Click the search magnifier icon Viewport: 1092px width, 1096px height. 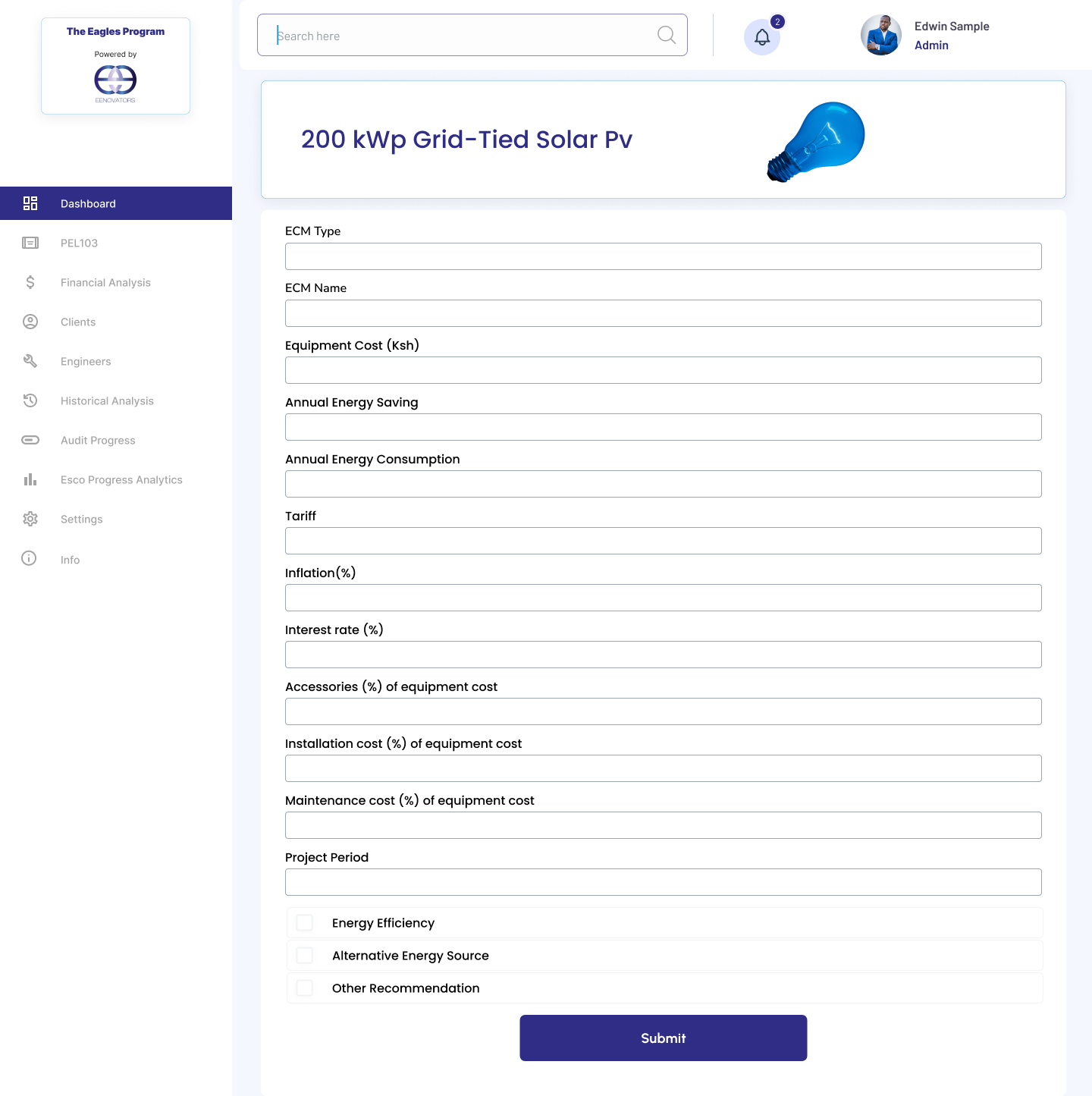click(667, 35)
